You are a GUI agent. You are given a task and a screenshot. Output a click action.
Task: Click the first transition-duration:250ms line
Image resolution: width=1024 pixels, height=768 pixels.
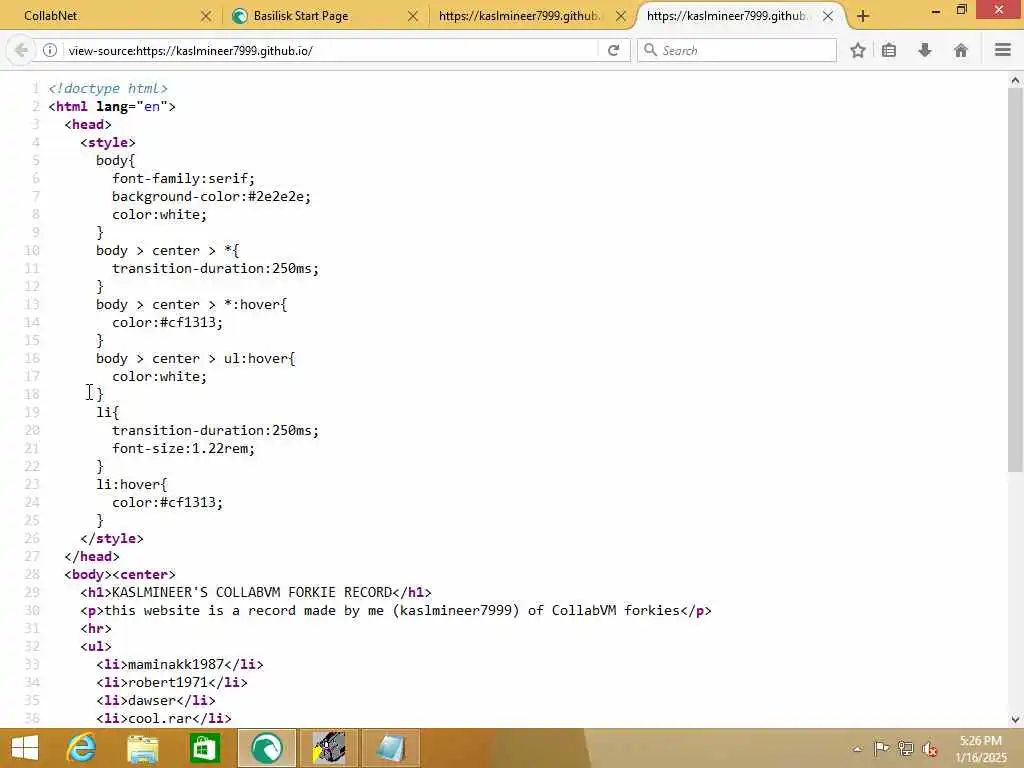pos(215,268)
